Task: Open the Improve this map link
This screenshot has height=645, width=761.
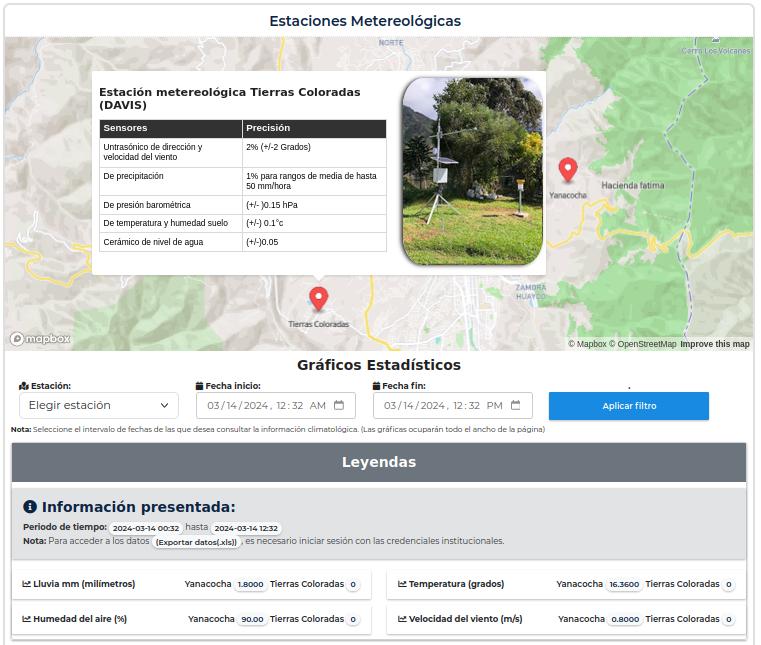Action: pos(715,344)
